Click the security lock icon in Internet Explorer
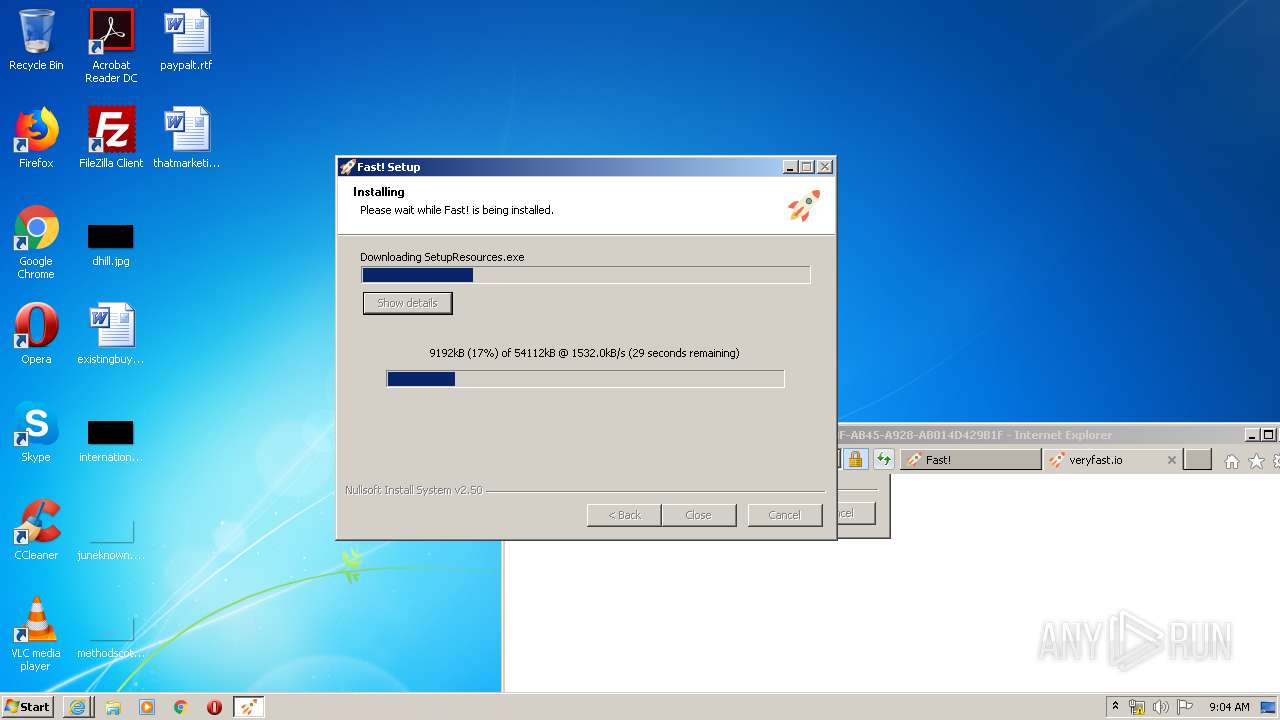 click(855, 459)
